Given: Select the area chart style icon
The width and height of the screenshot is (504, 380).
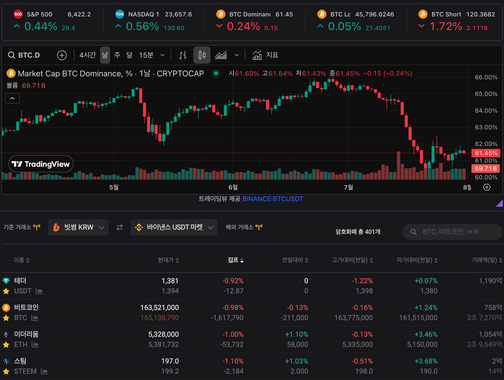Looking at the screenshot, I should (x=221, y=55).
